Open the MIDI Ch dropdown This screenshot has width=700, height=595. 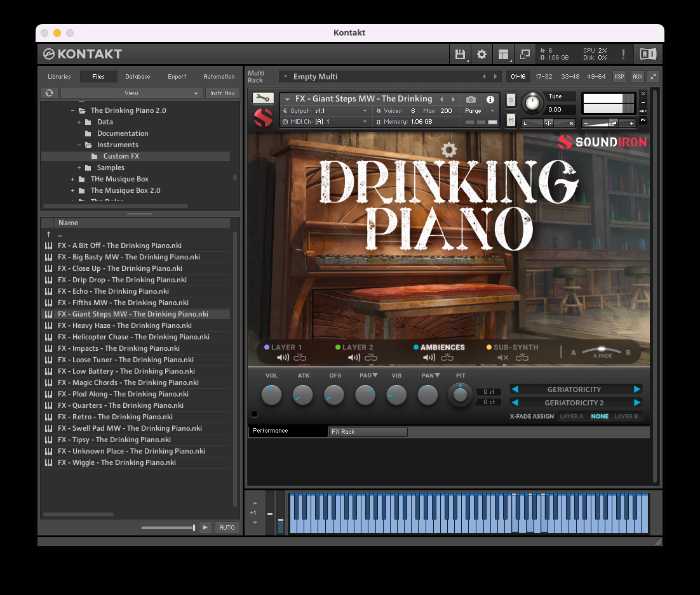coord(325,121)
